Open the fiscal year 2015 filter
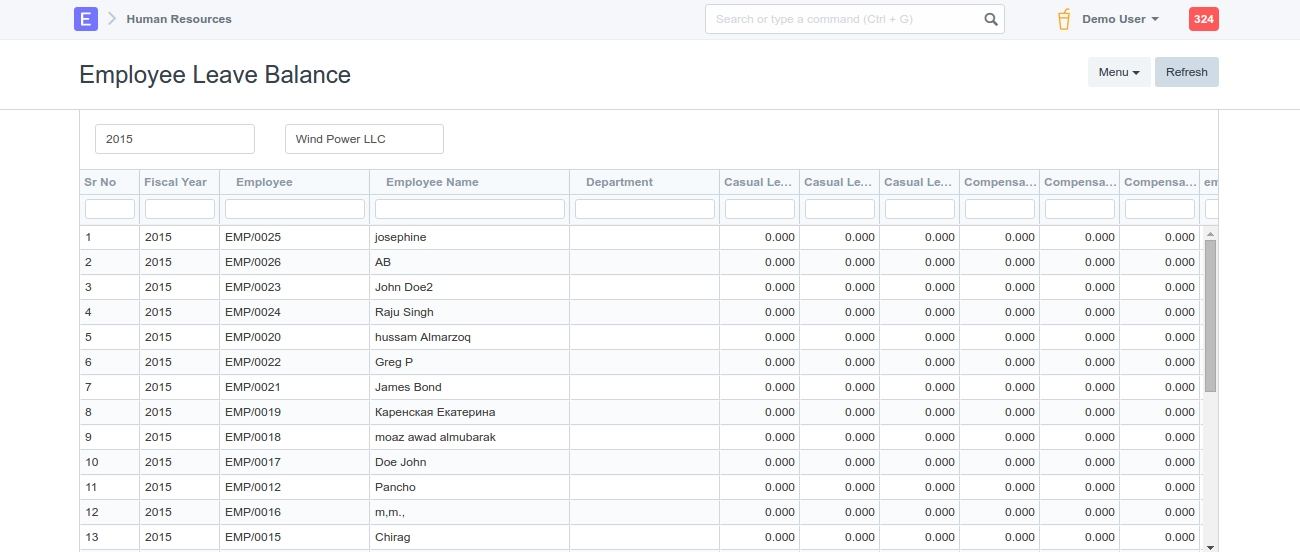Image resolution: width=1300 pixels, height=552 pixels. (175, 139)
